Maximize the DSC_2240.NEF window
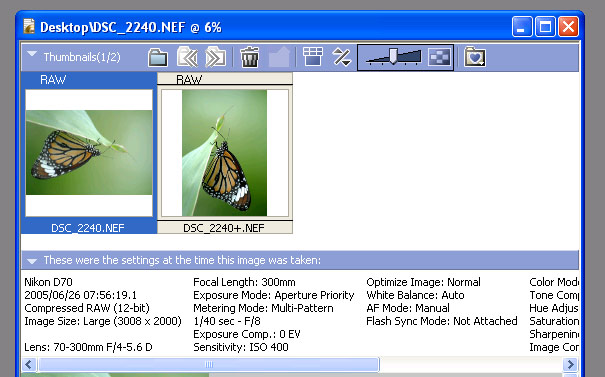Viewport: 605px width, 377px height. point(545,27)
